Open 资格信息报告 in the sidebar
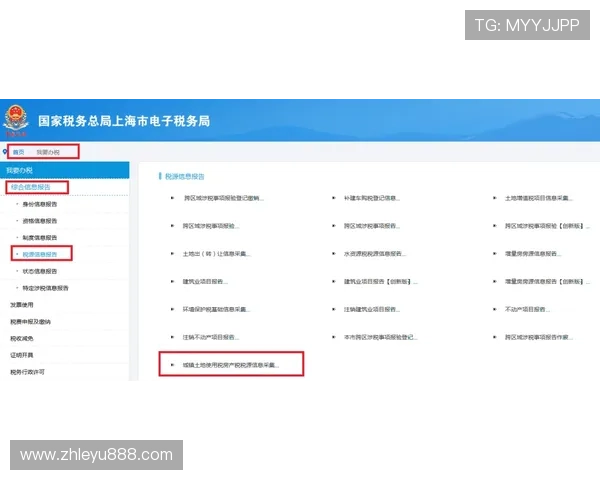 pyautogui.click(x=40, y=221)
